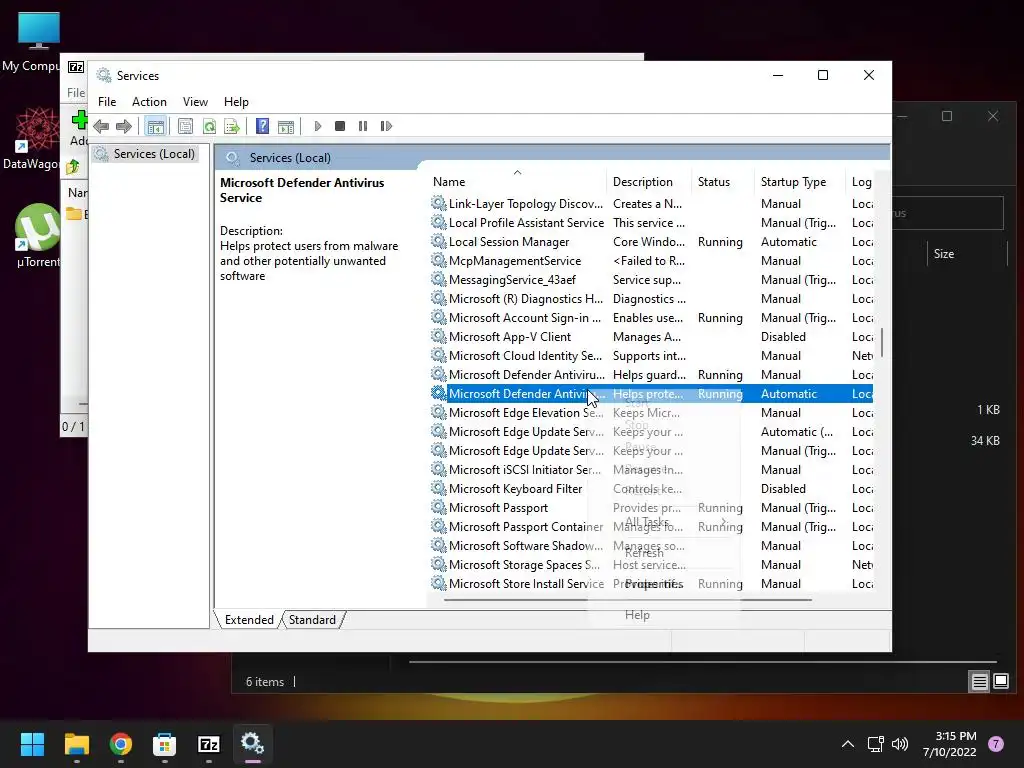The image size is (1024, 768).
Task: Sort by the Description column header
Action: point(649,182)
